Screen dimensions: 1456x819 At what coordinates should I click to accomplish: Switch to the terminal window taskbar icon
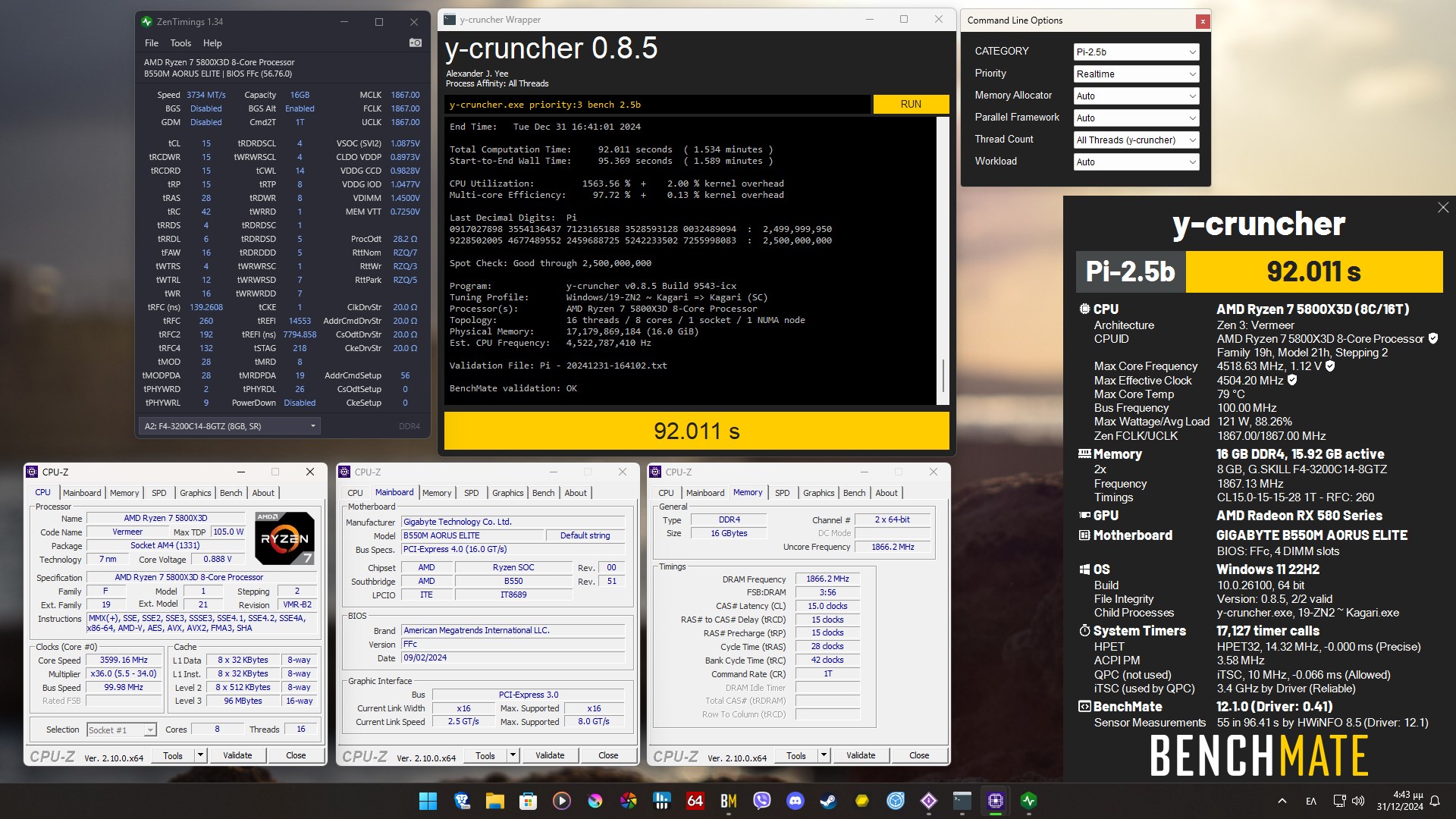tap(962, 801)
